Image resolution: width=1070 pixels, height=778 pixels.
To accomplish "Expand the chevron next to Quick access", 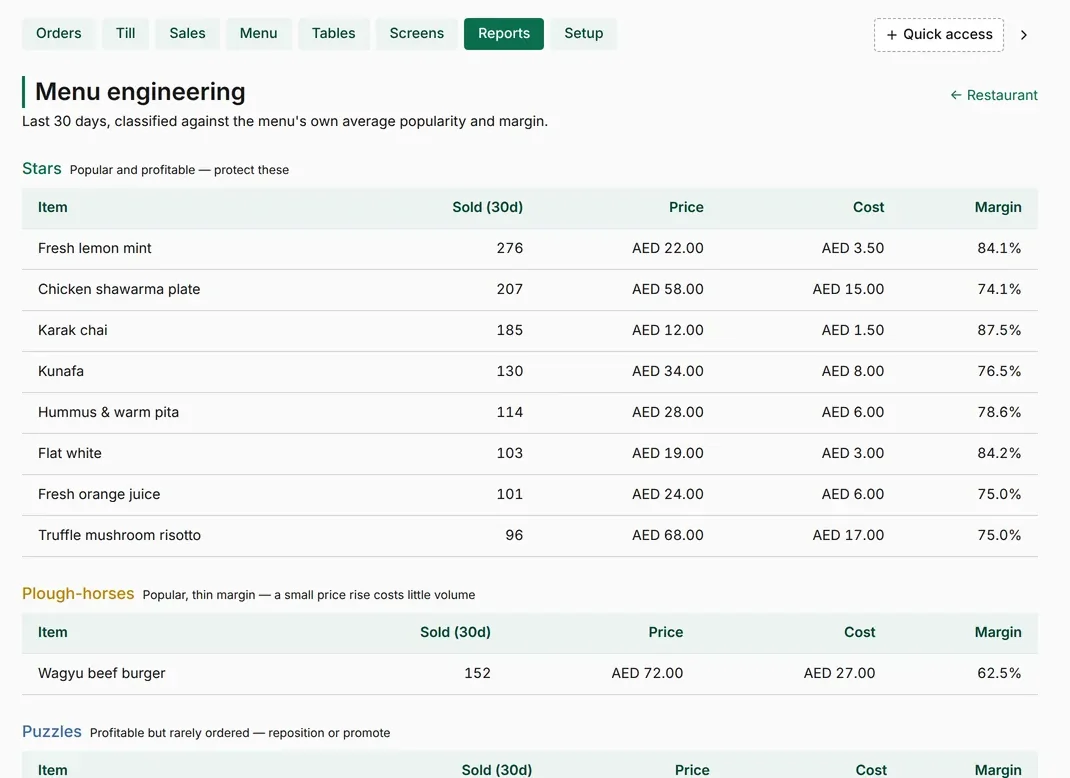I will pos(1024,35).
